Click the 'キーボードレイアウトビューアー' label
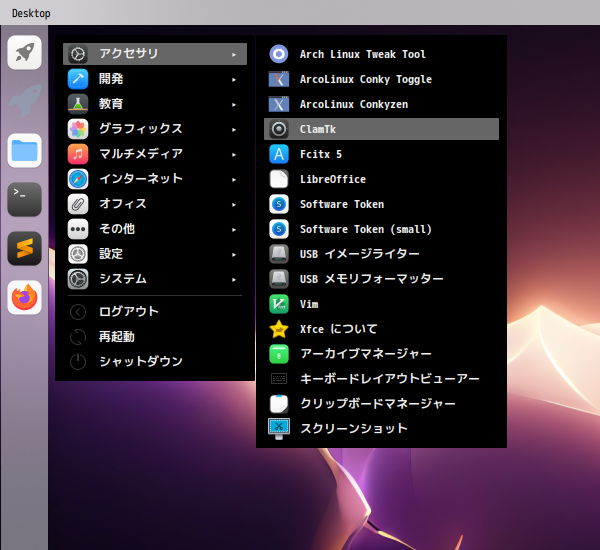 pyautogui.click(x=390, y=379)
